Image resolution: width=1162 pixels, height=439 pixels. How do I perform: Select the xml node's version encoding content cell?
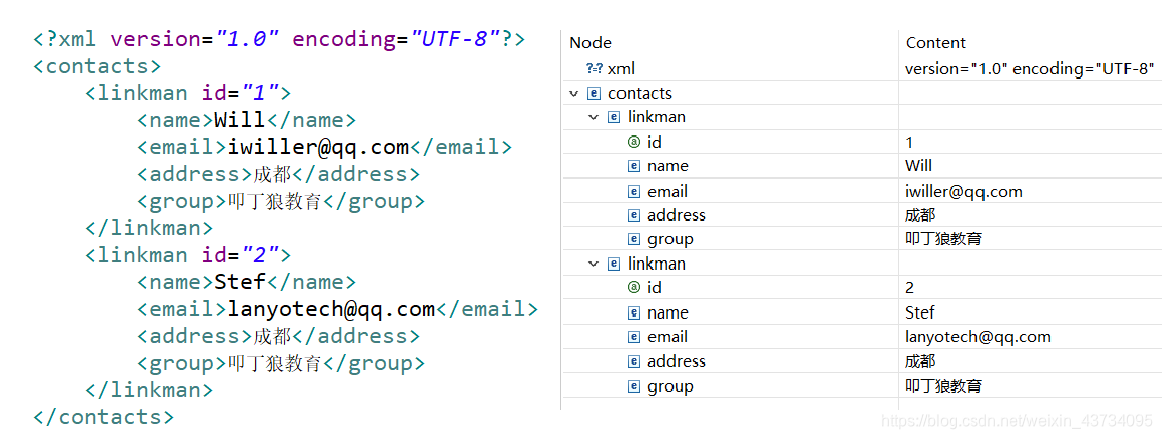click(1029, 69)
